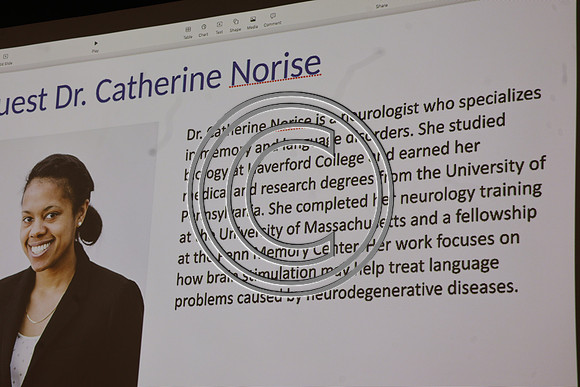Viewport: 580px width, 387px height.
Task: Click the words 'neurology training'
Action: click(x=471, y=194)
